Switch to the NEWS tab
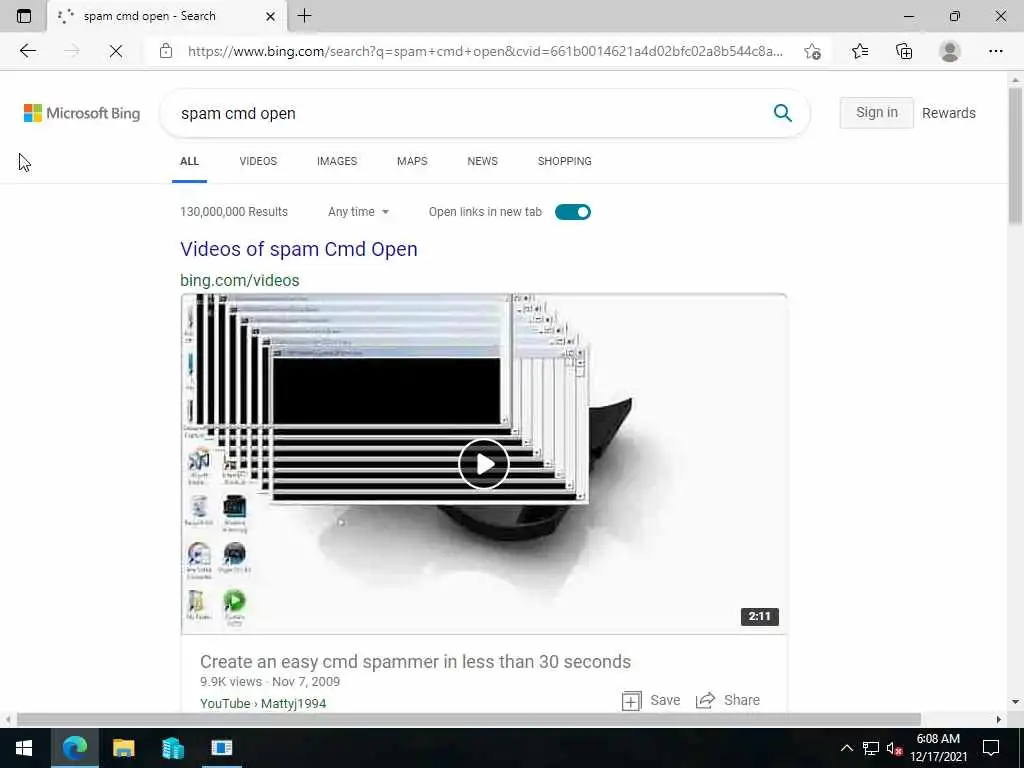The height and width of the screenshot is (768, 1024). (483, 161)
